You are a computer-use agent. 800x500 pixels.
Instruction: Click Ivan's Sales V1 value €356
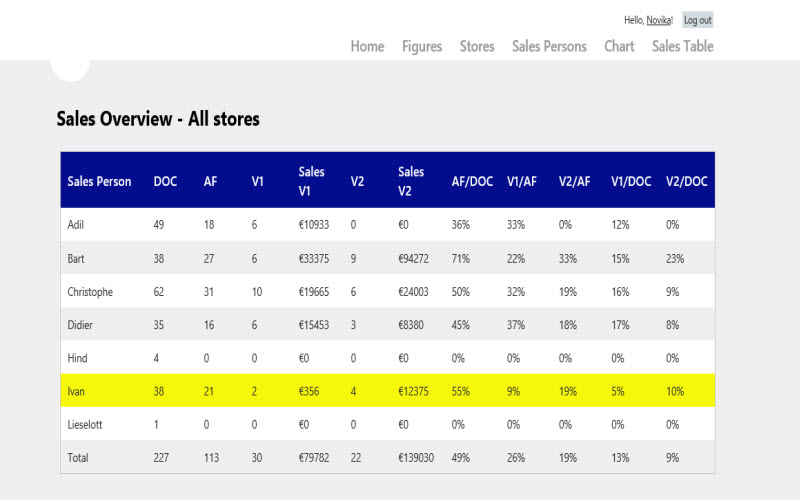(x=309, y=391)
